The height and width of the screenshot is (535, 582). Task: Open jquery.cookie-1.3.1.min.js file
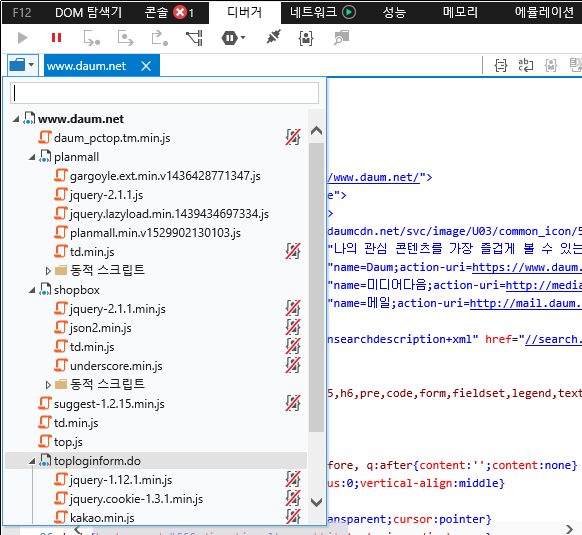136,499
